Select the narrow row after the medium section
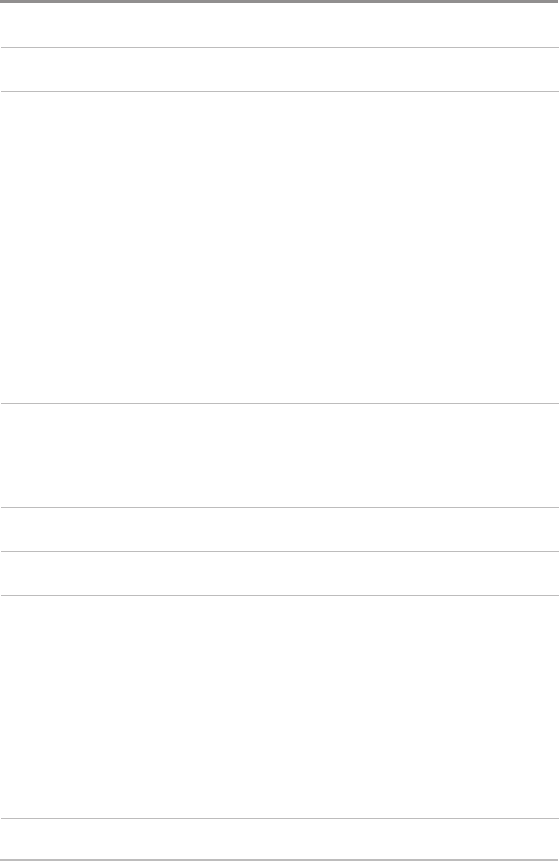 coord(280,529)
